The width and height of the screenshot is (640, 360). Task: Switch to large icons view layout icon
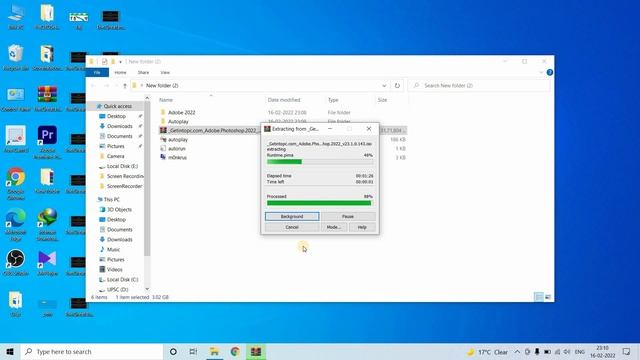pos(548,297)
